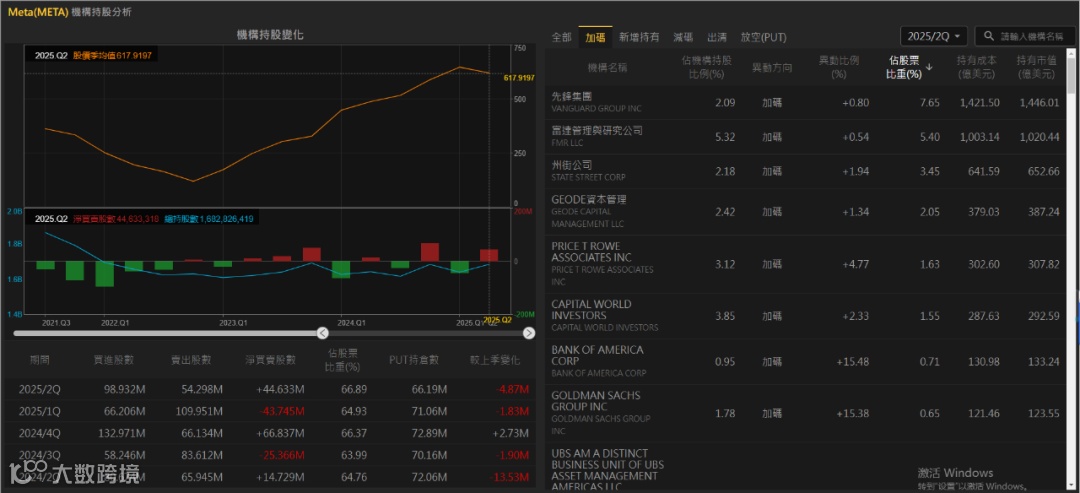Click the 2025/2Q period row
1080x493 pixels.
click(269, 390)
